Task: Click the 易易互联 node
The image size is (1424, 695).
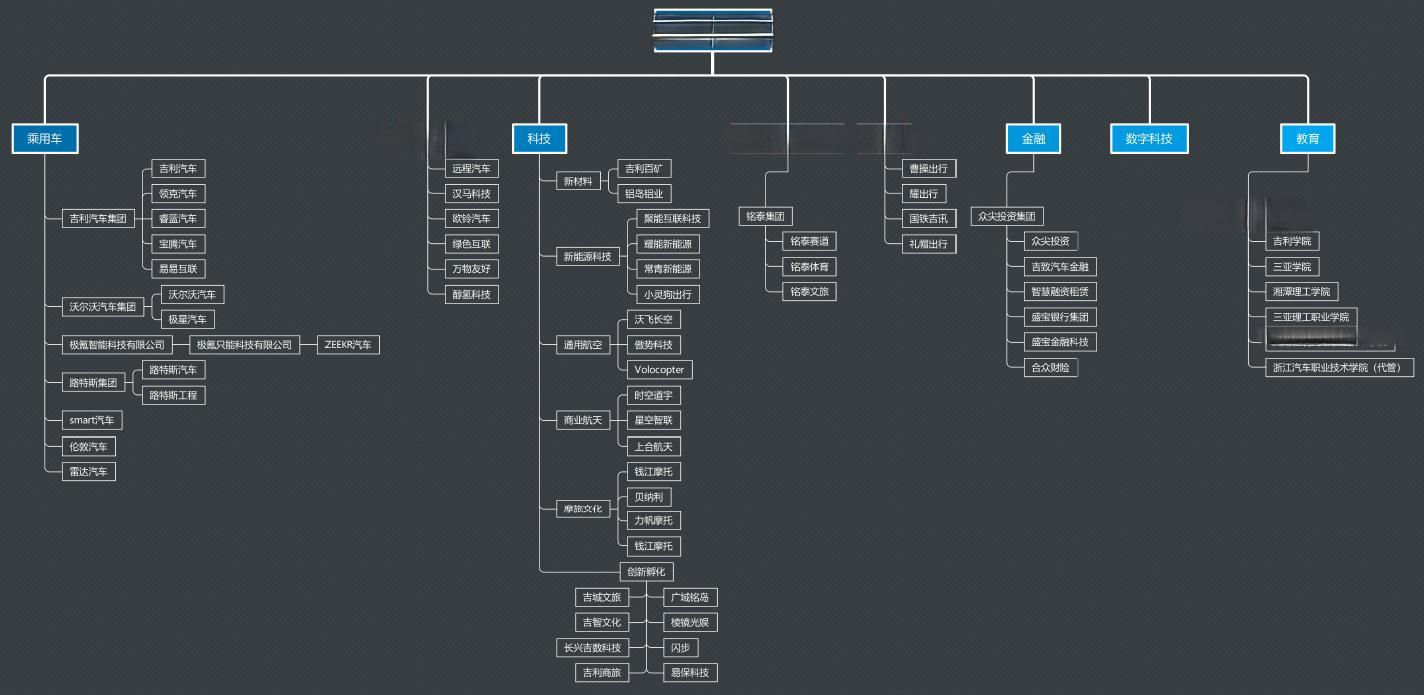Action: click(x=178, y=268)
